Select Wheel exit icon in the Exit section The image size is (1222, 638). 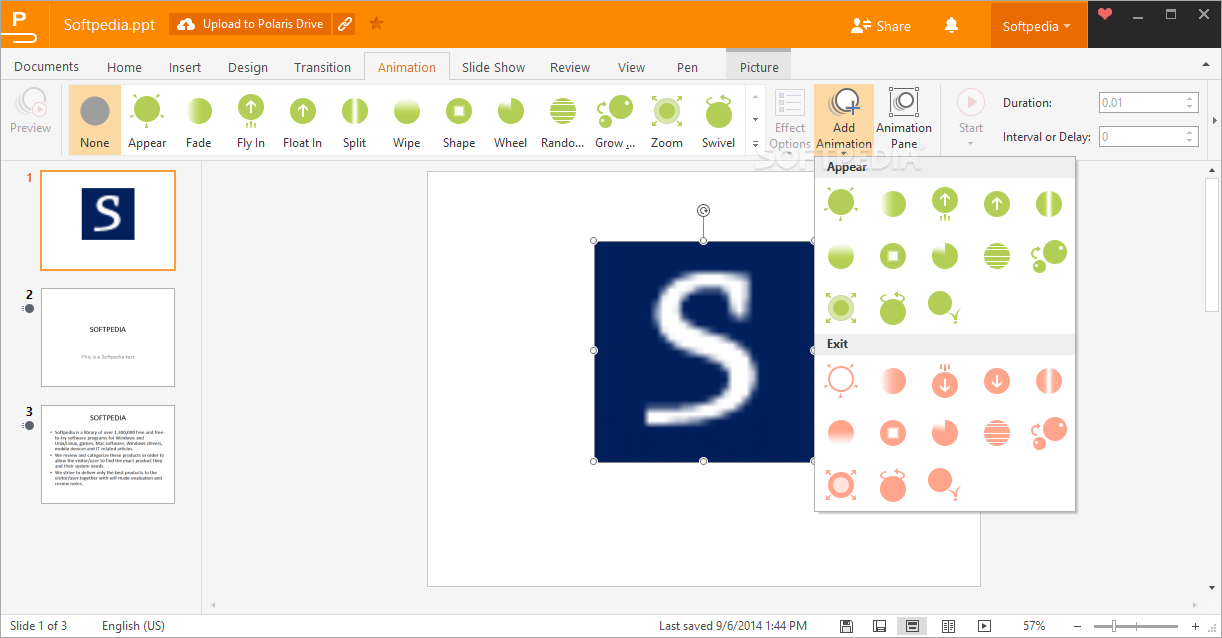click(945, 432)
